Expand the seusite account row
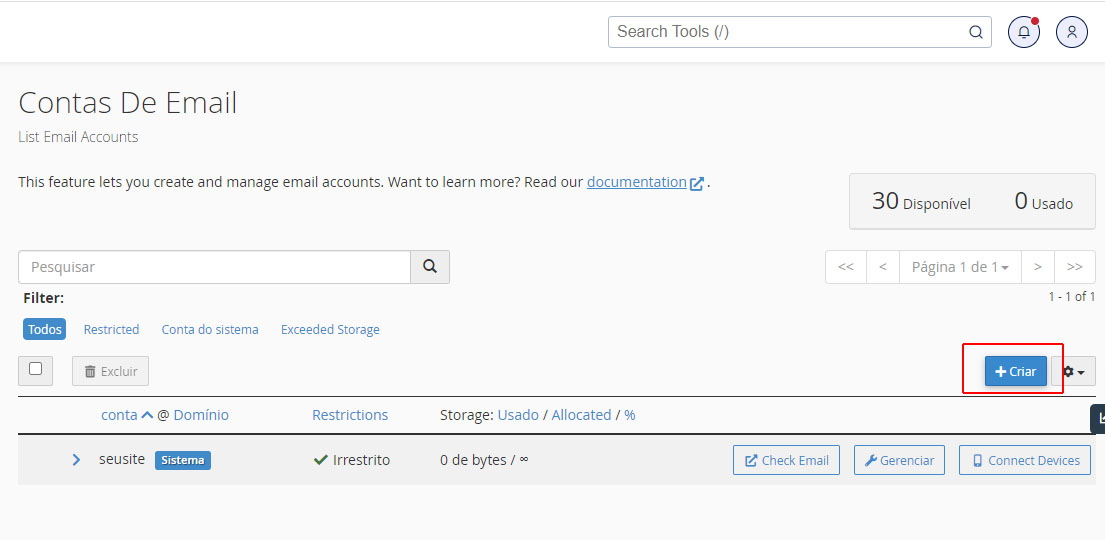This screenshot has width=1105, height=540. 76,460
